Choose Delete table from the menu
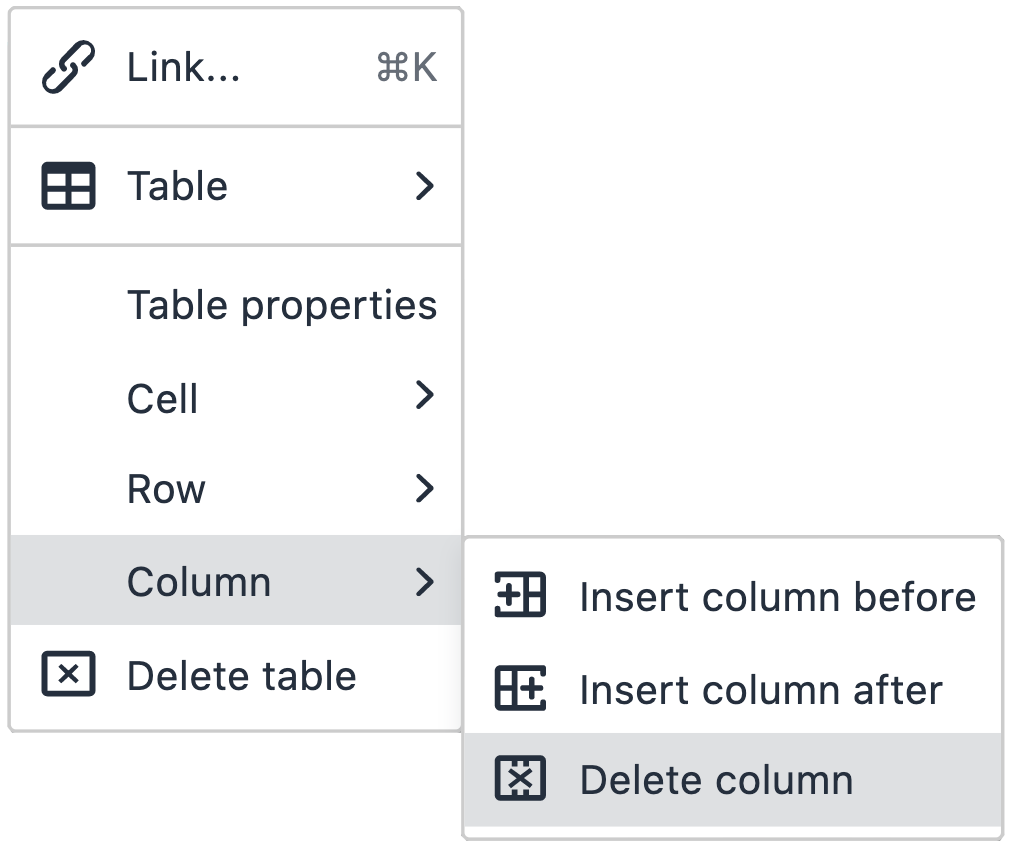 coord(236,675)
